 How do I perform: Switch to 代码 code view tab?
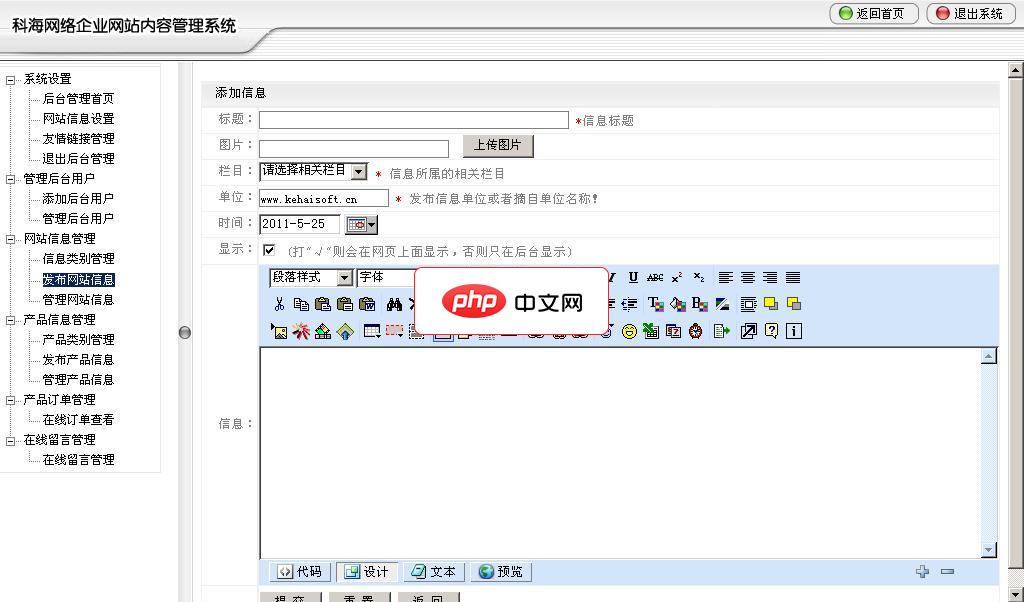[300, 572]
